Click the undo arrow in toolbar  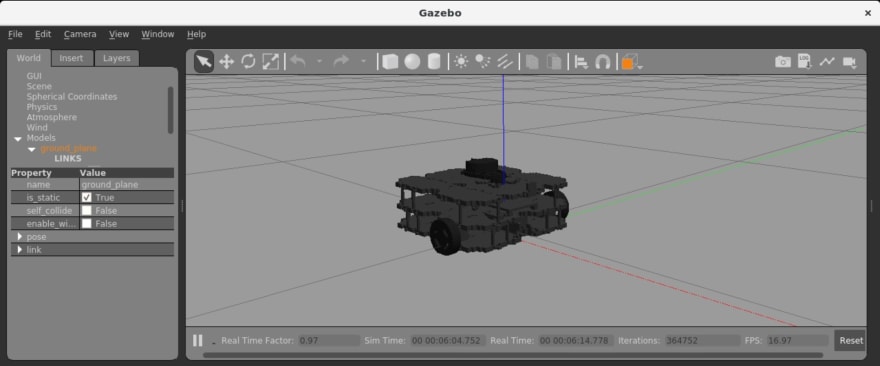(x=298, y=61)
